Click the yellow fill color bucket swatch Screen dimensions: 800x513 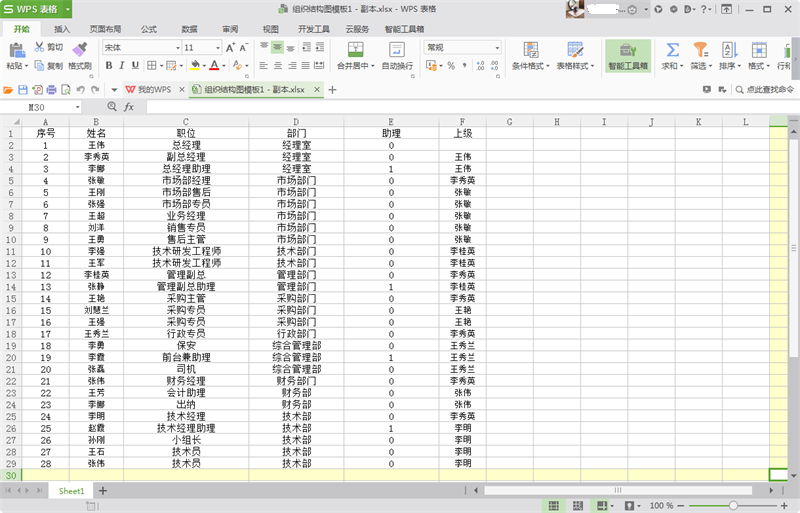tap(195, 65)
